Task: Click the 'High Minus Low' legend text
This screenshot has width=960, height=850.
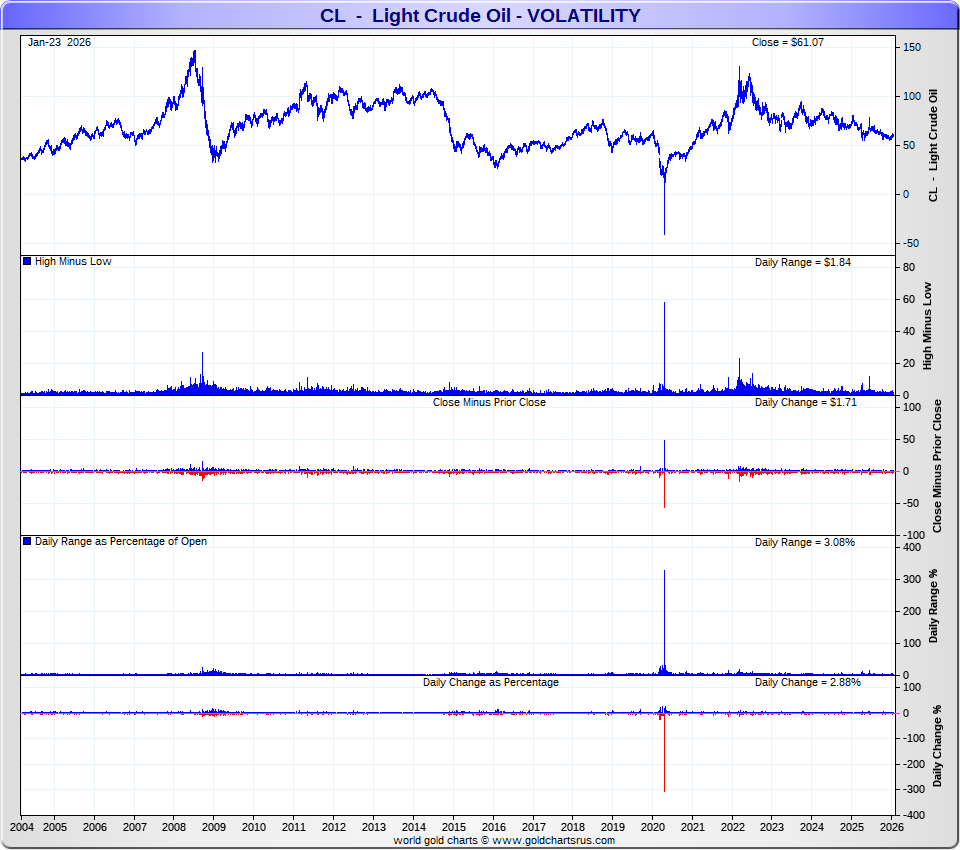Action: pos(73,262)
